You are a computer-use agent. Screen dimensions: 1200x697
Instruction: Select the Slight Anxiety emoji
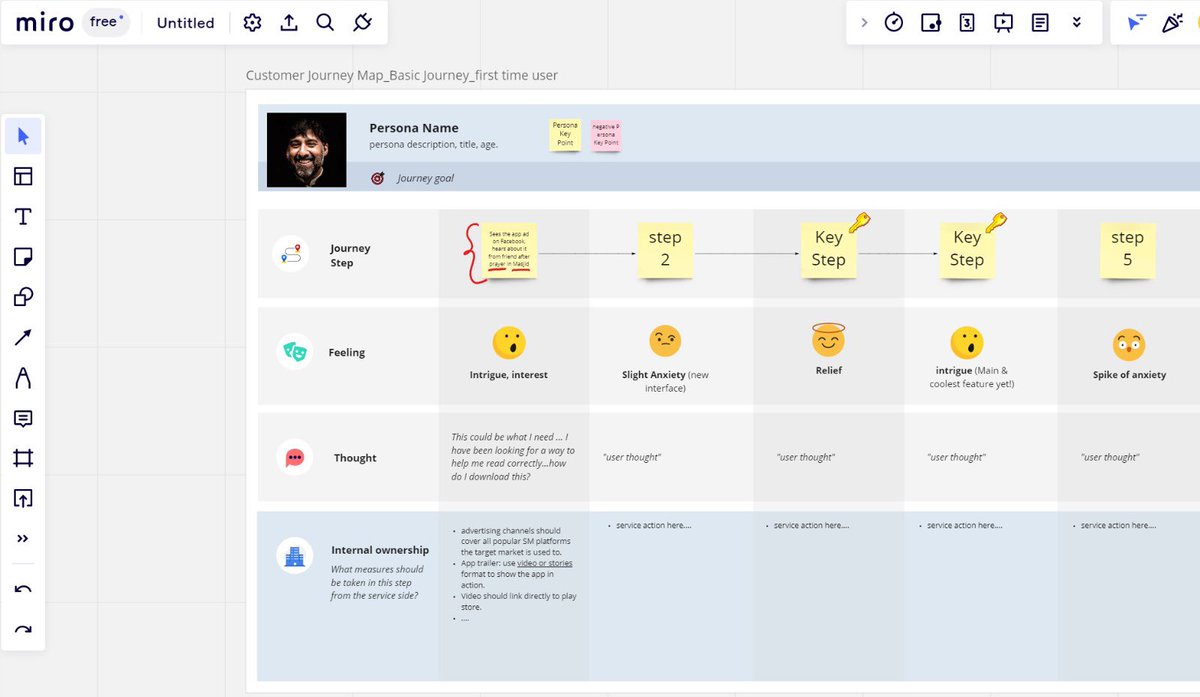tap(665, 342)
